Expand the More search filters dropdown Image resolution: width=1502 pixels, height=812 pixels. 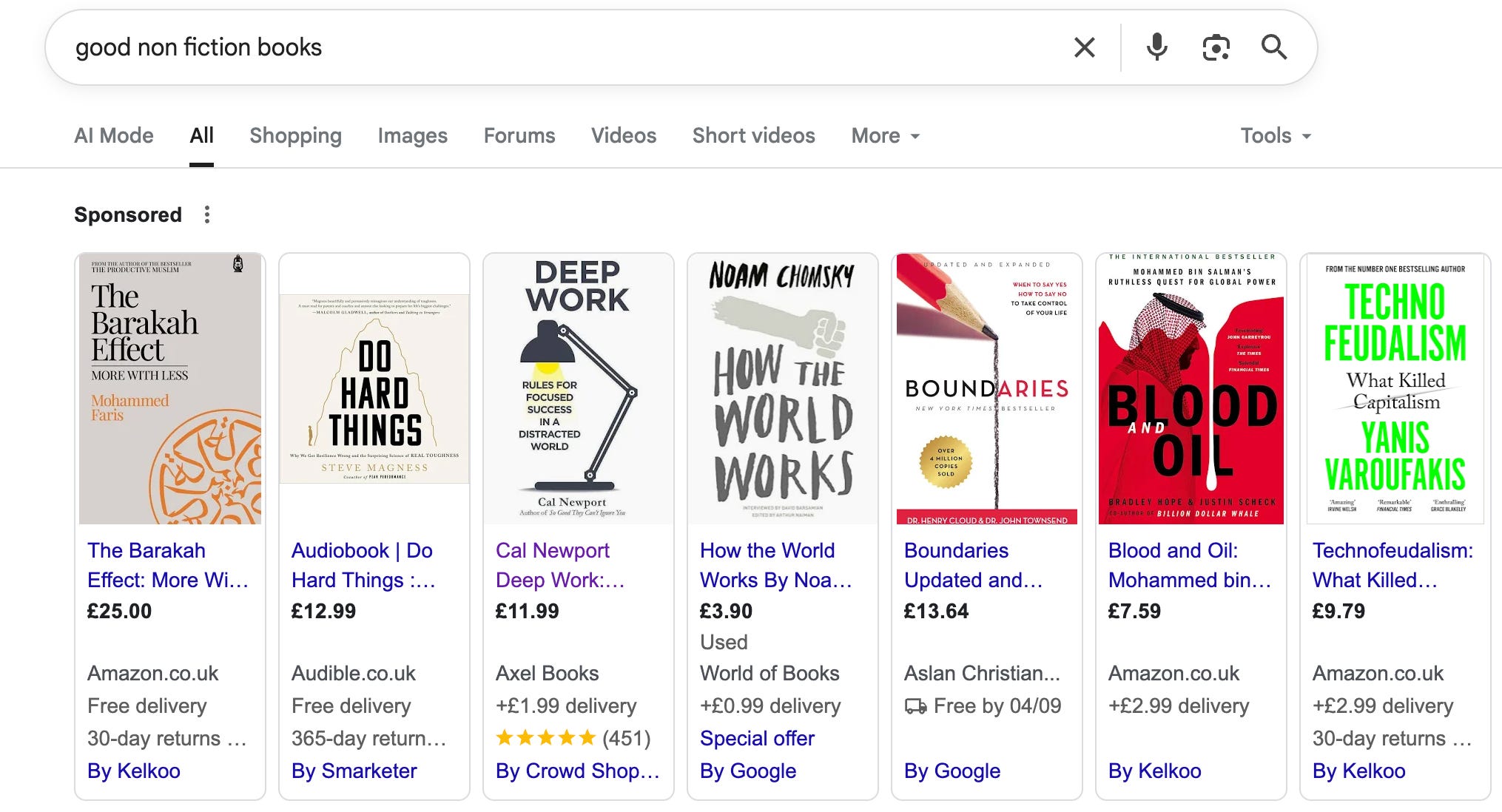point(885,135)
